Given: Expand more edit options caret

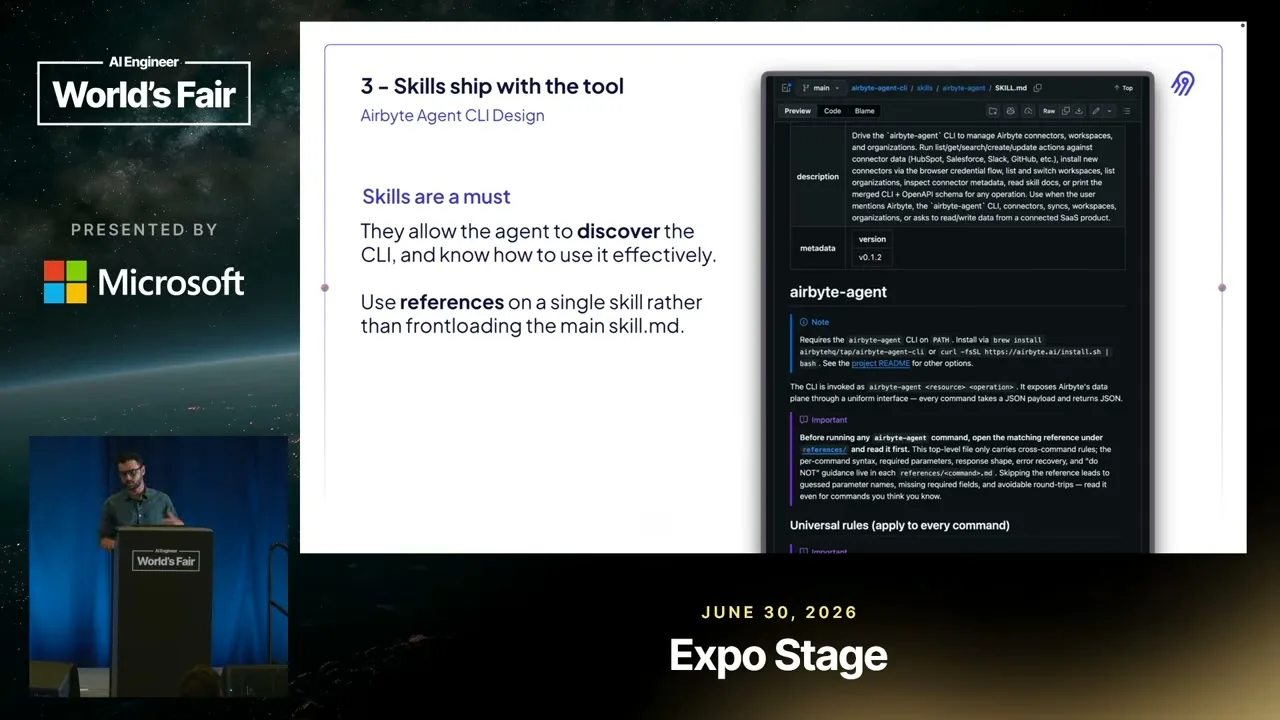Looking at the screenshot, I should [x=1110, y=111].
